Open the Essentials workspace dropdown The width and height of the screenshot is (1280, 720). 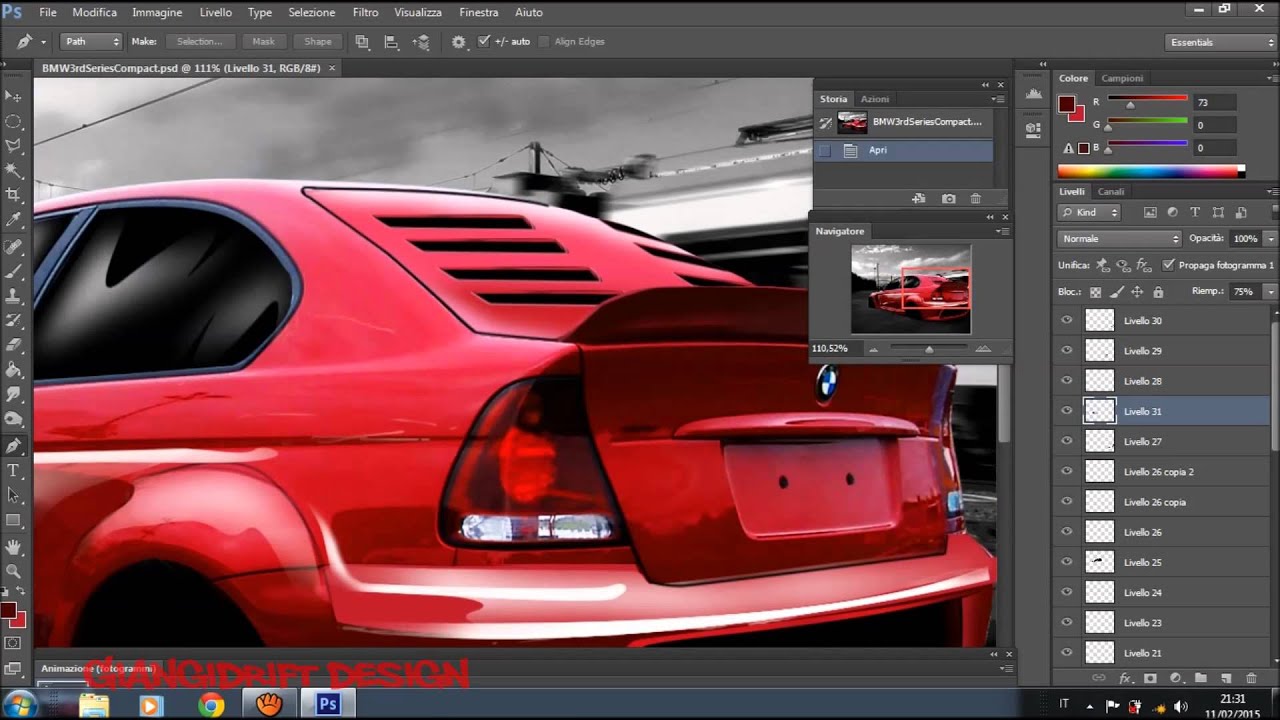click(x=1220, y=42)
